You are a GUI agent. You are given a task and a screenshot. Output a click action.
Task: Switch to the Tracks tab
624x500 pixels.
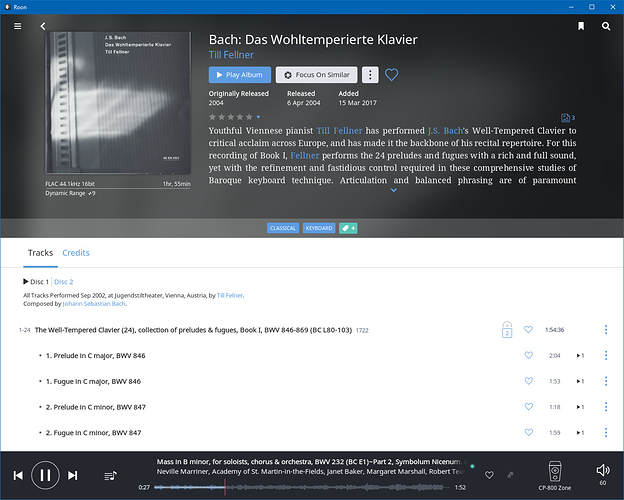[x=40, y=253]
